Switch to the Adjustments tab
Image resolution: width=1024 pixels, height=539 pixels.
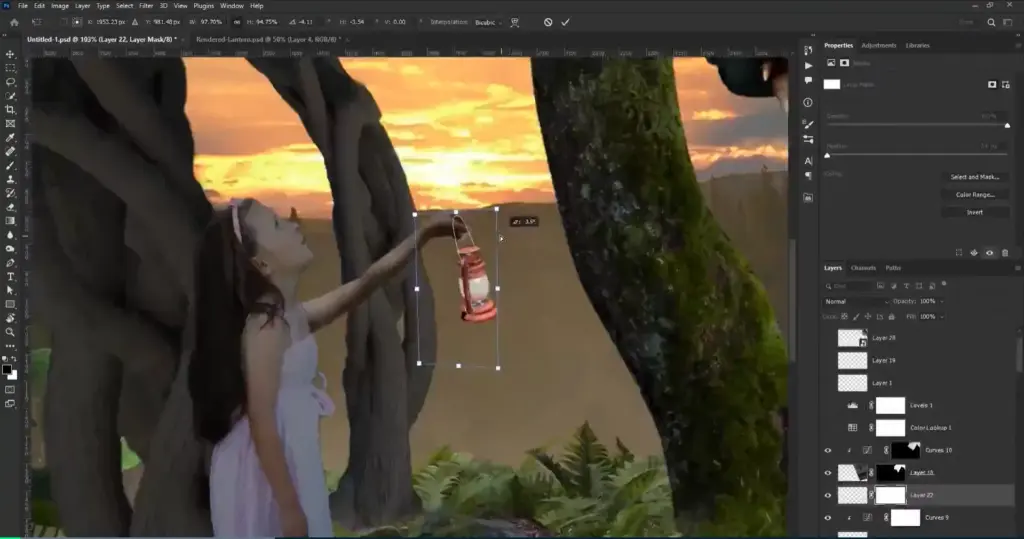click(x=878, y=46)
